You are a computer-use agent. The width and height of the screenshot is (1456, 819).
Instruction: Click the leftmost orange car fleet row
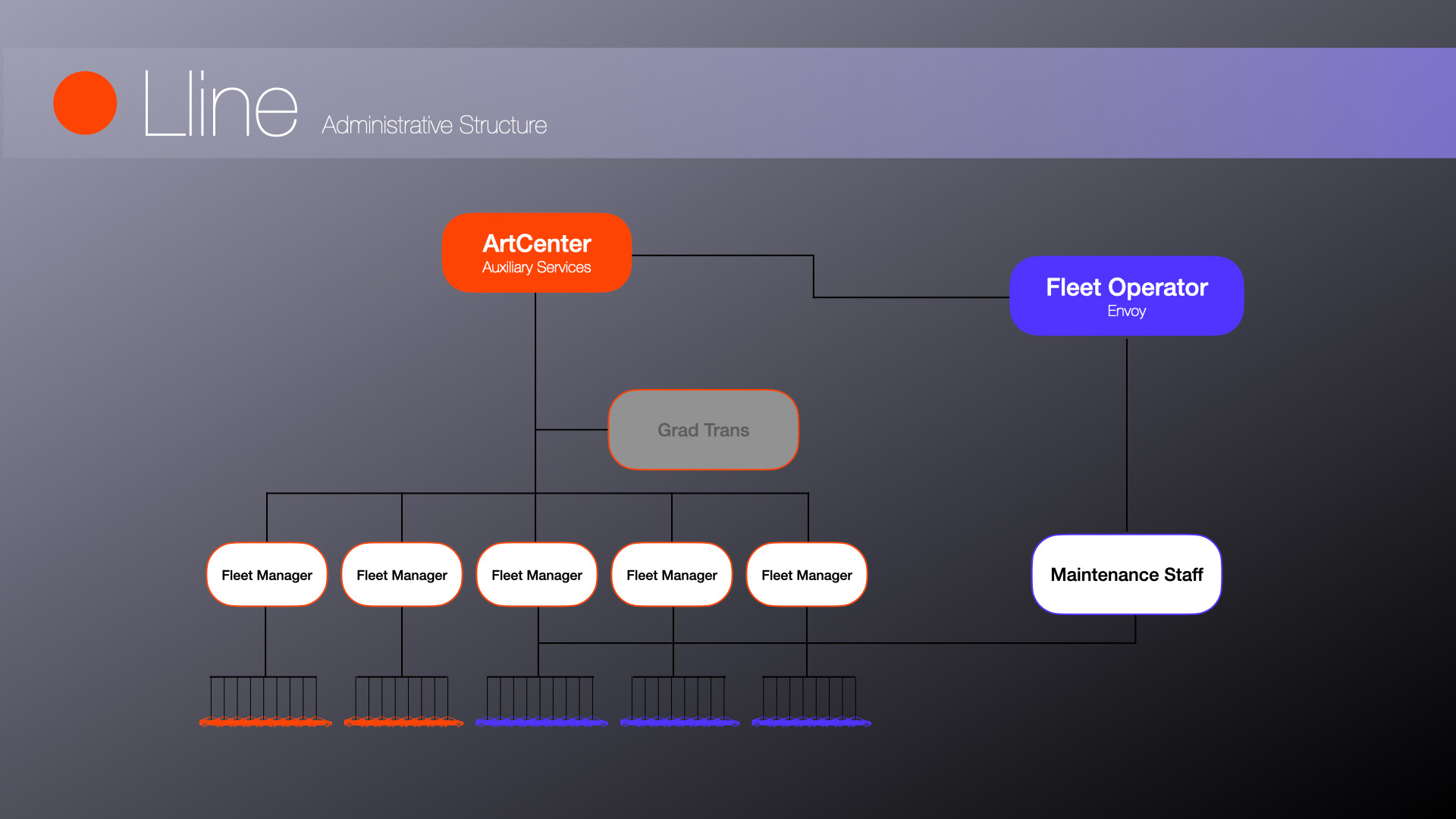[x=265, y=721]
